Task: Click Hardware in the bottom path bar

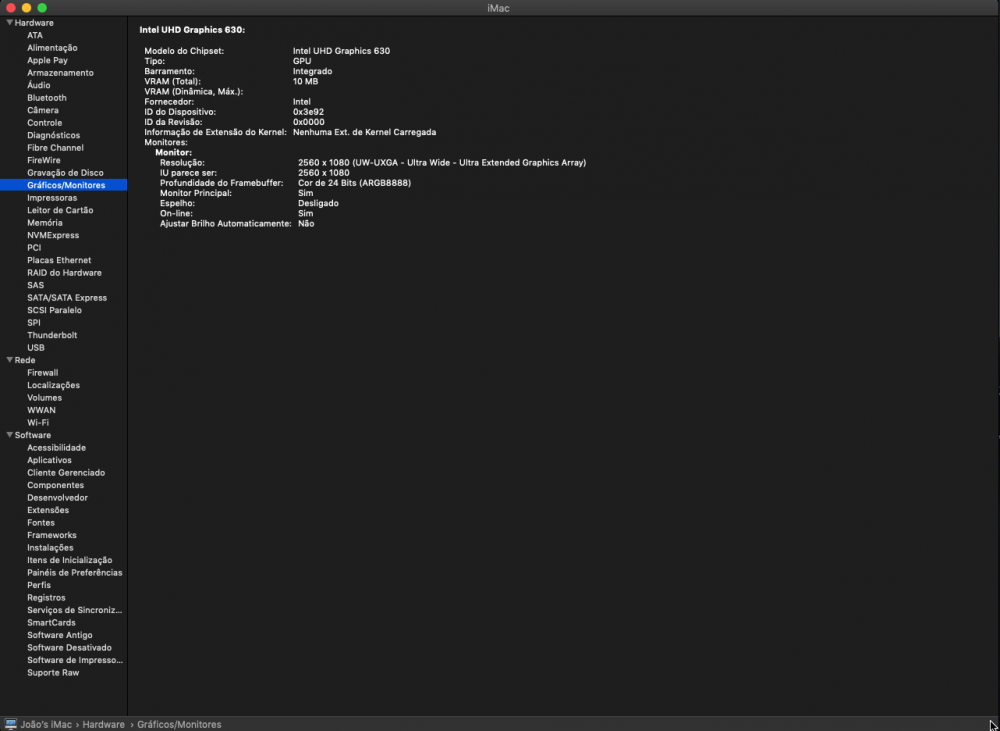Action: tap(103, 725)
